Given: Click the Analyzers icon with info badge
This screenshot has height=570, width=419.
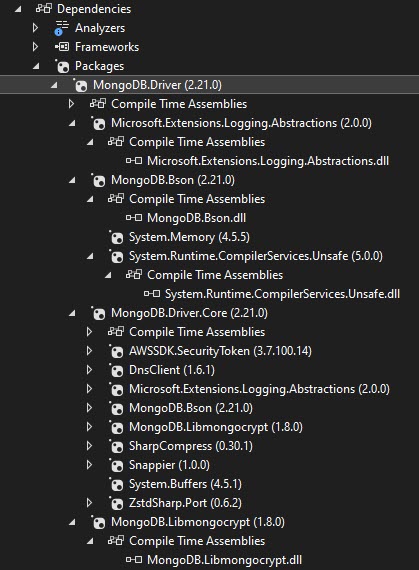Looking at the screenshot, I should click(x=61, y=28).
